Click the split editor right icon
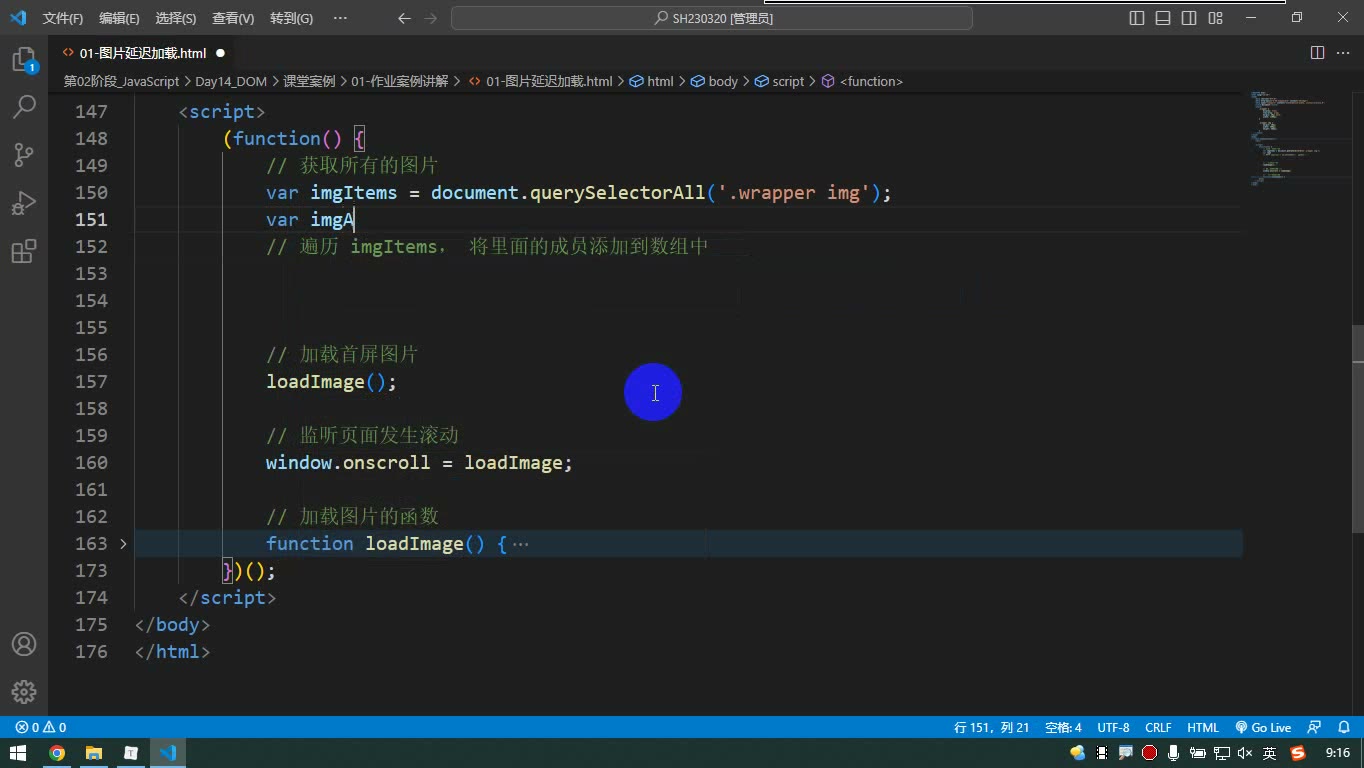 point(1317,53)
